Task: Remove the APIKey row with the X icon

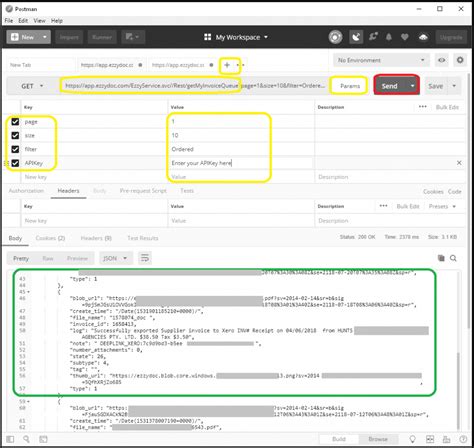Action: (x=459, y=163)
